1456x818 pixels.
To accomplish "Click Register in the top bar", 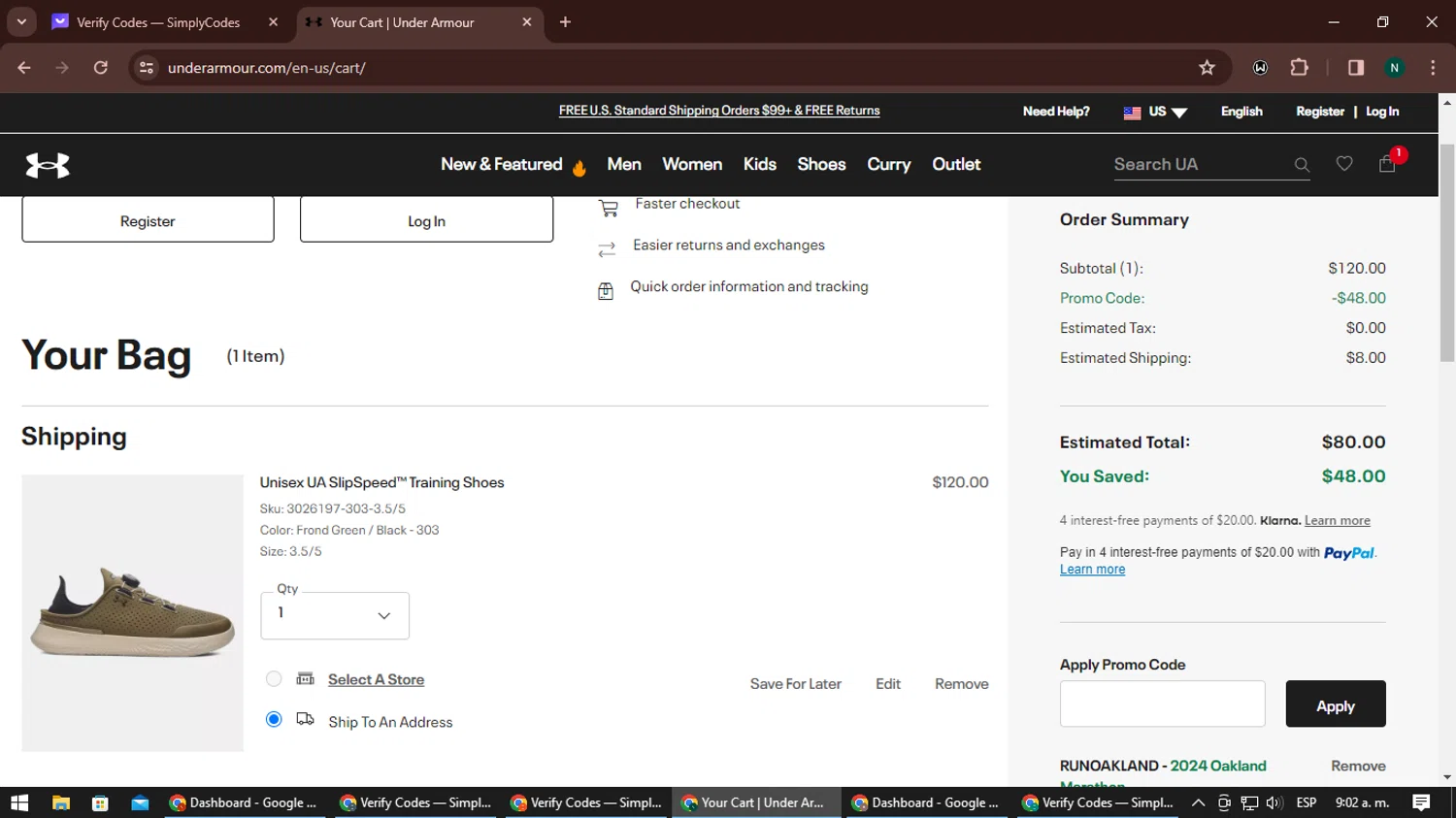I will (x=1320, y=112).
